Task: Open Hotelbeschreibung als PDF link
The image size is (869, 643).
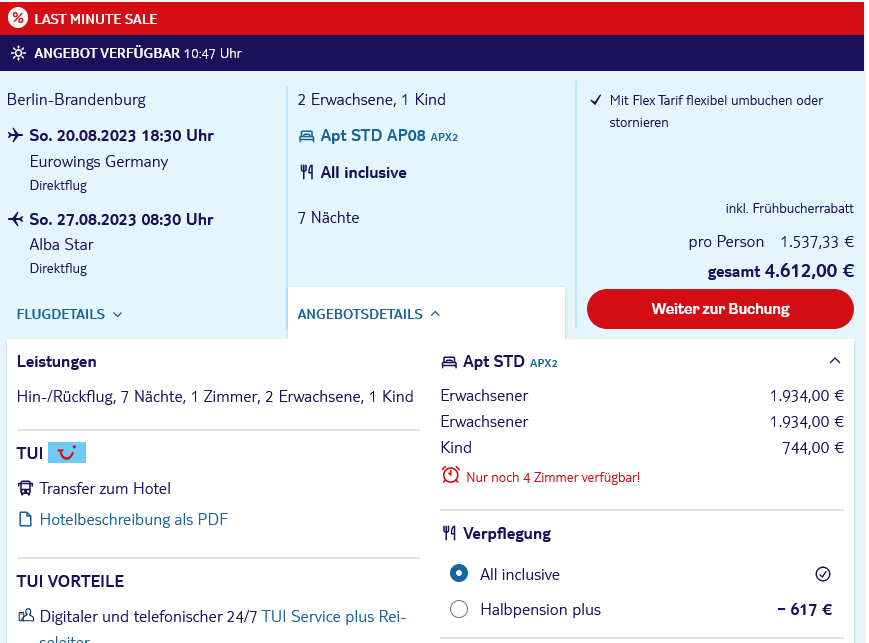Action: point(134,519)
